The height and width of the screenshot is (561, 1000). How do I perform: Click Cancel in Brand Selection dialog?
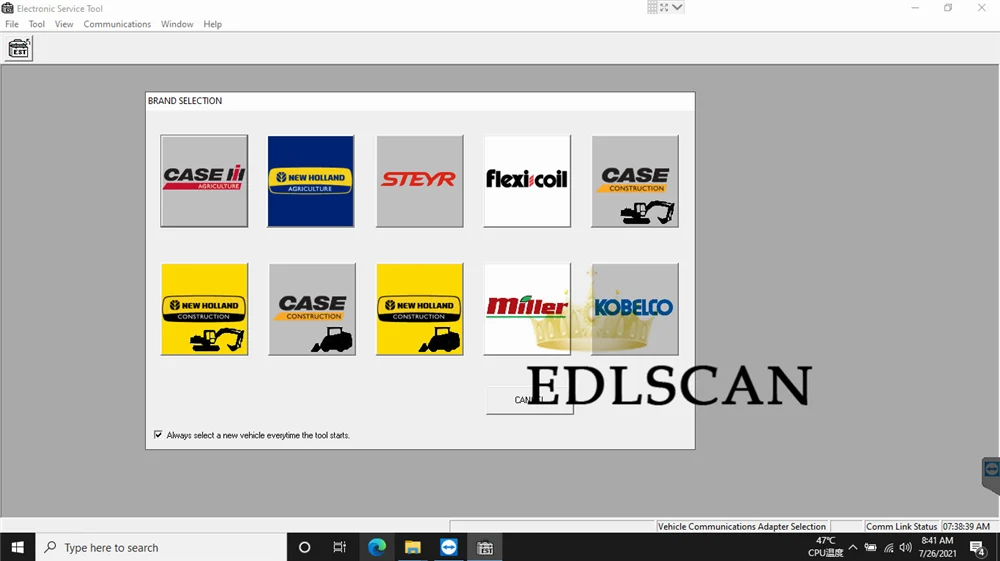(529, 400)
